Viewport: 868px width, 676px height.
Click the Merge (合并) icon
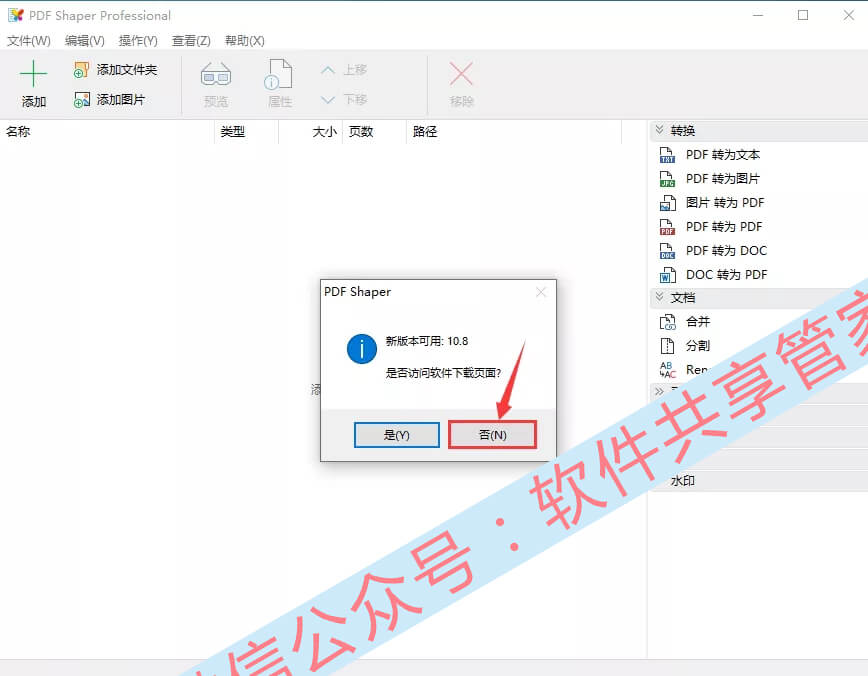667,322
